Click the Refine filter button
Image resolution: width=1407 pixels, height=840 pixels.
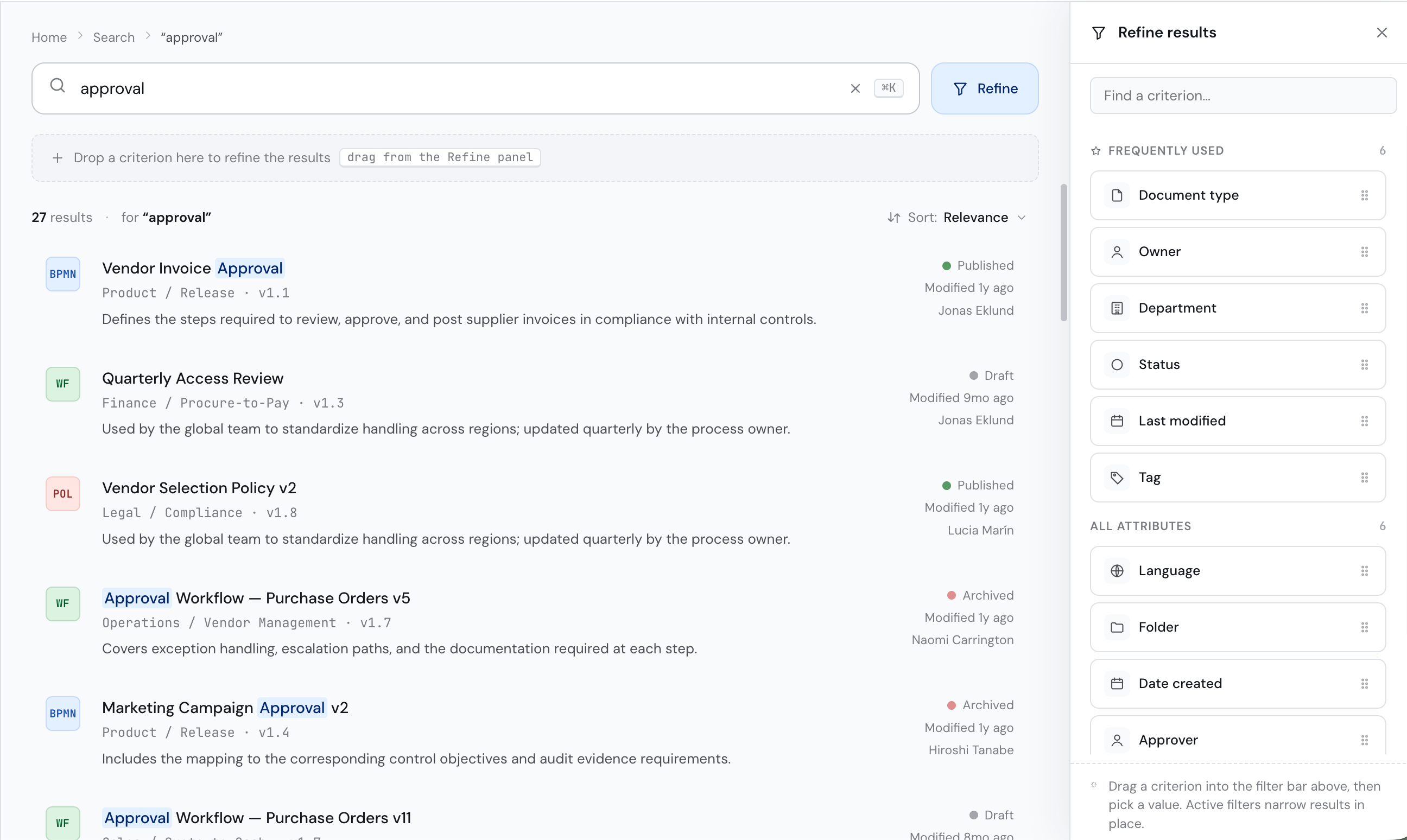pyautogui.click(x=984, y=88)
